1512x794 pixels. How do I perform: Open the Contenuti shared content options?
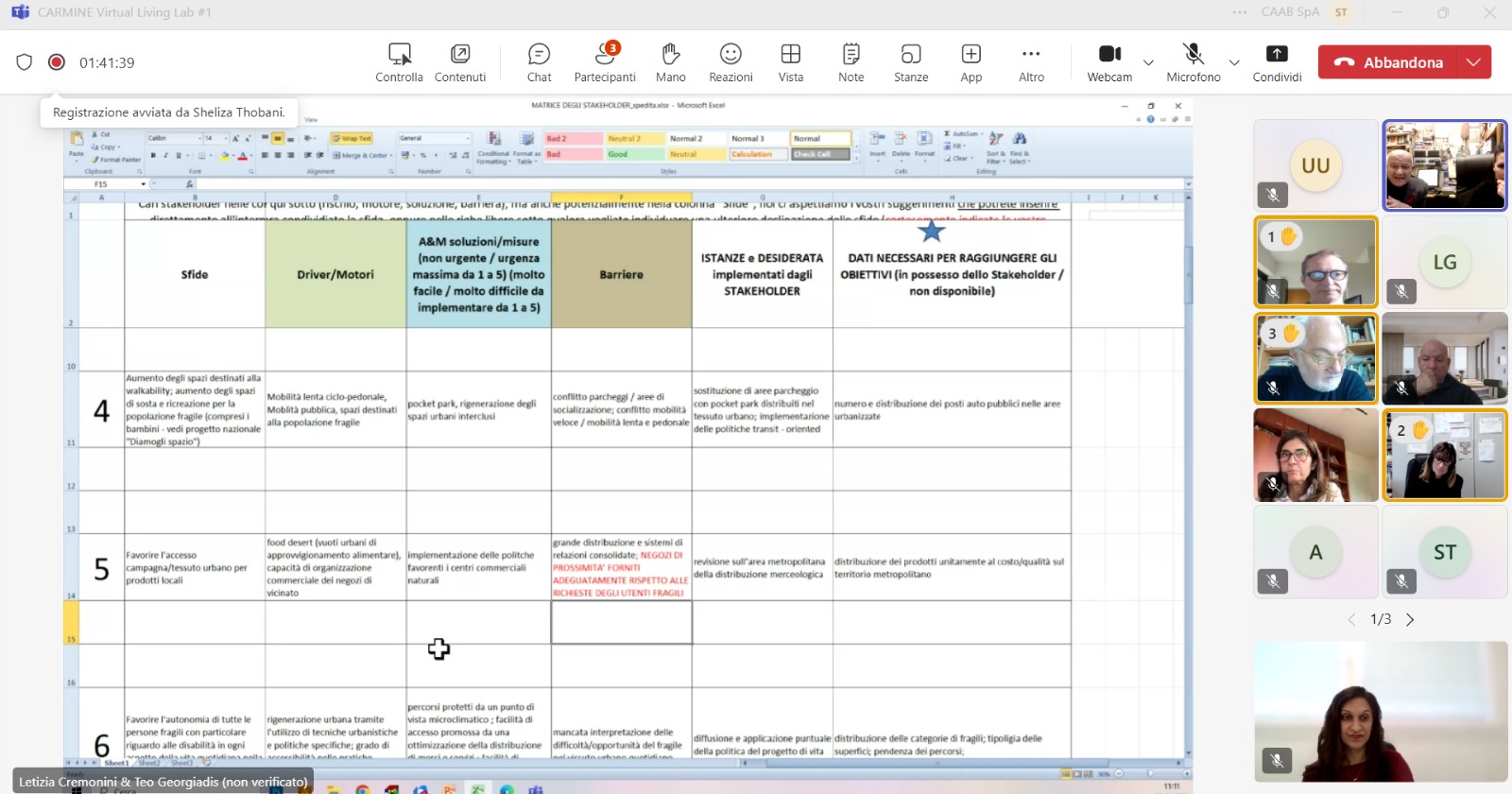[x=460, y=62]
